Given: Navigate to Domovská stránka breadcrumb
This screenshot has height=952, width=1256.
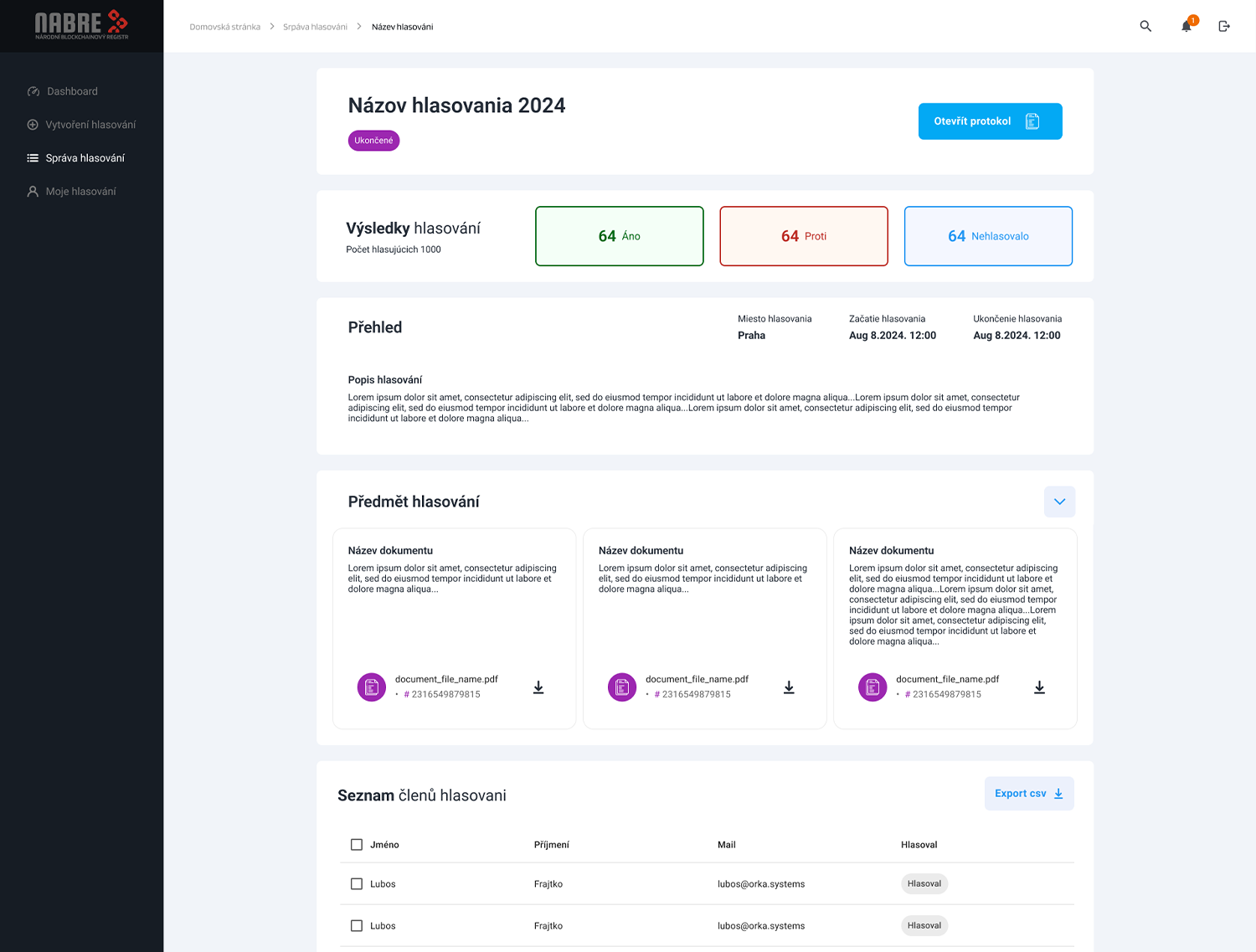Looking at the screenshot, I should pyautogui.click(x=224, y=27).
